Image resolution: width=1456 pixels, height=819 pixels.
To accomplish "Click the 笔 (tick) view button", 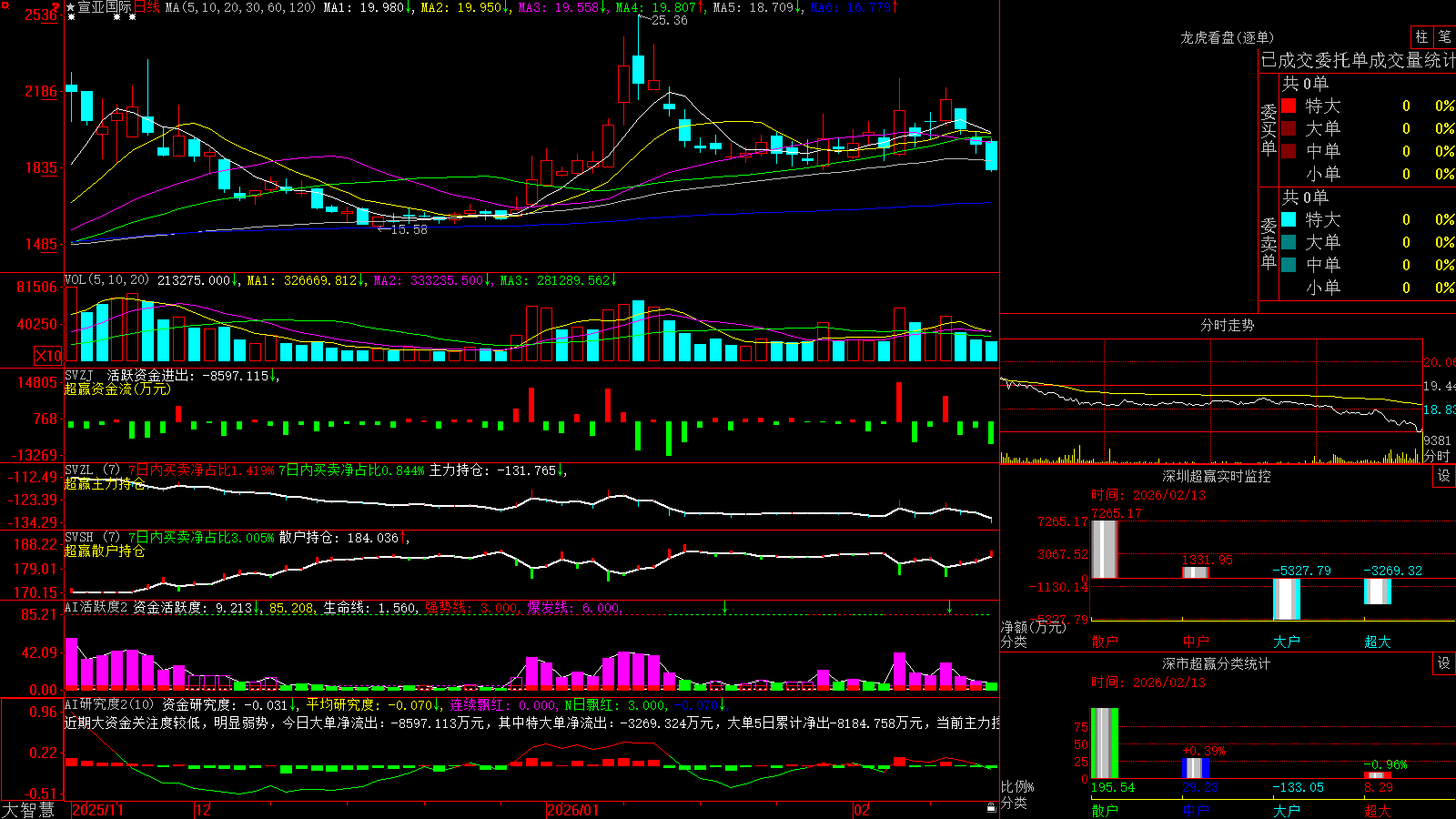I will point(1444,37).
